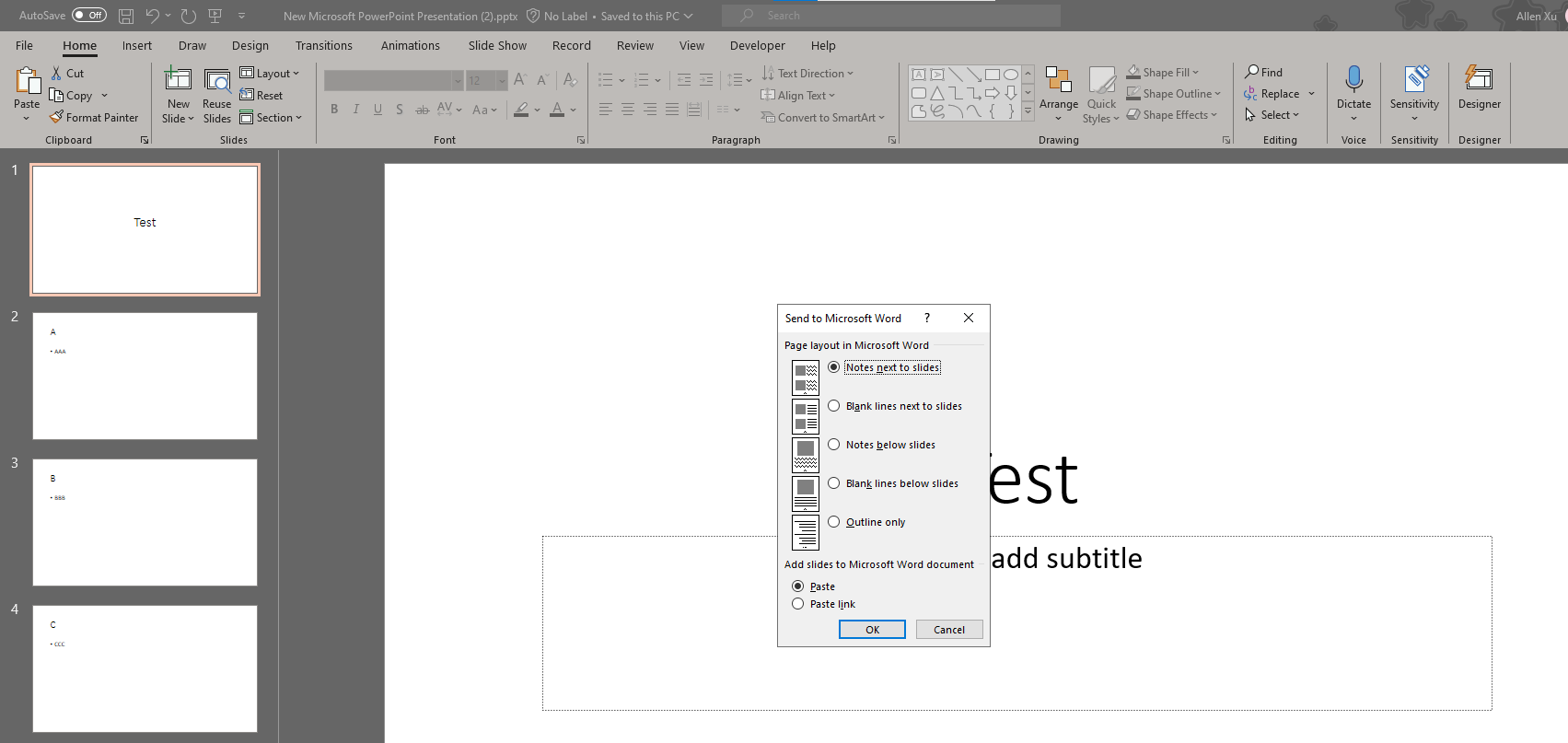Image resolution: width=1568 pixels, height=743 pixels.
Task: Open Quick Styles gallery
Action: pos(1102,95)
